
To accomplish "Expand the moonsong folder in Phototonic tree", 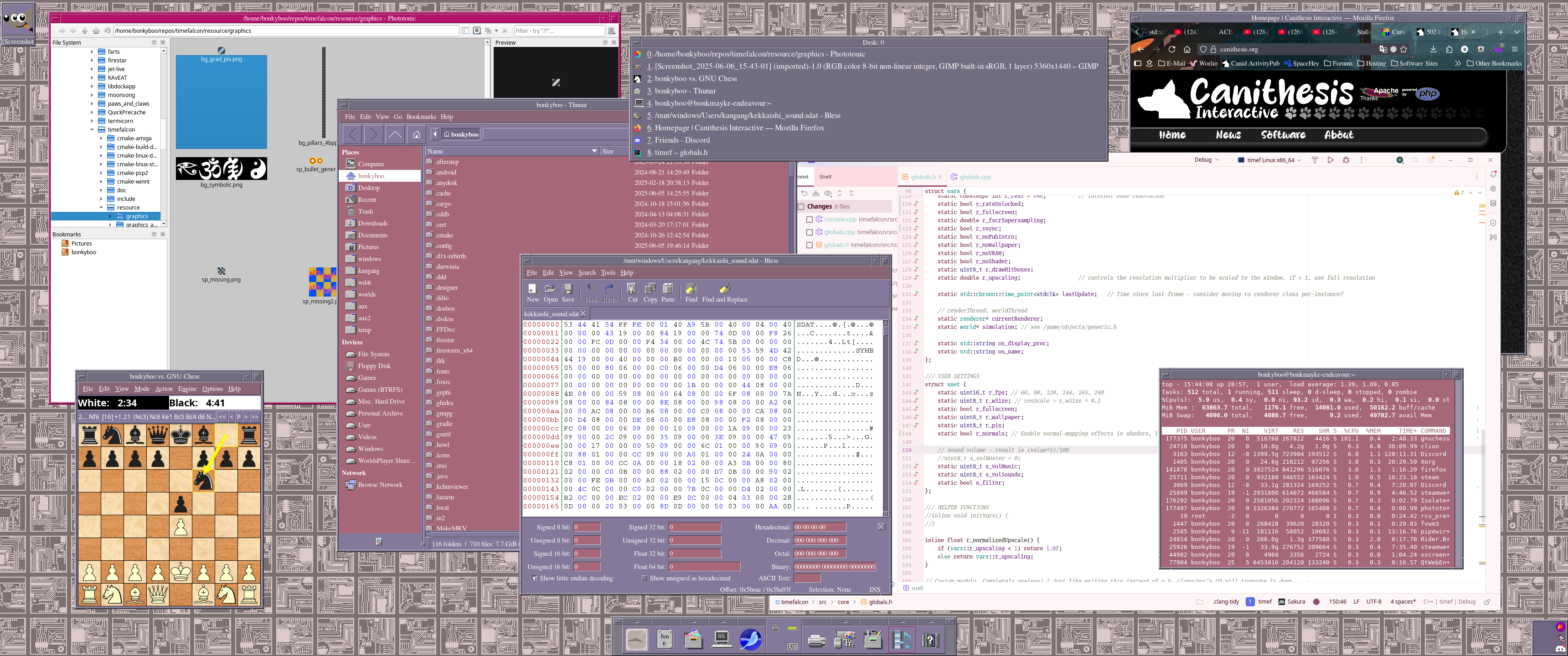I will [93, 95].
